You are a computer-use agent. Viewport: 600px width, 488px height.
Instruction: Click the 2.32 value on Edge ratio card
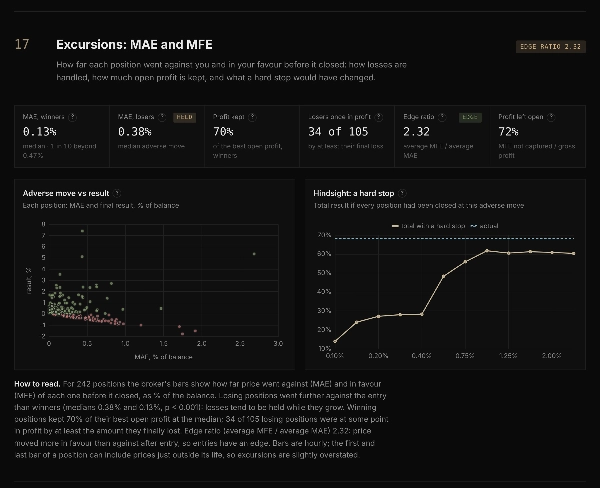coord(416,132)
